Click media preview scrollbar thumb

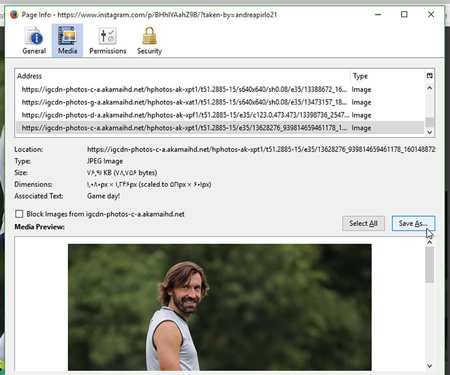[430, 265]
